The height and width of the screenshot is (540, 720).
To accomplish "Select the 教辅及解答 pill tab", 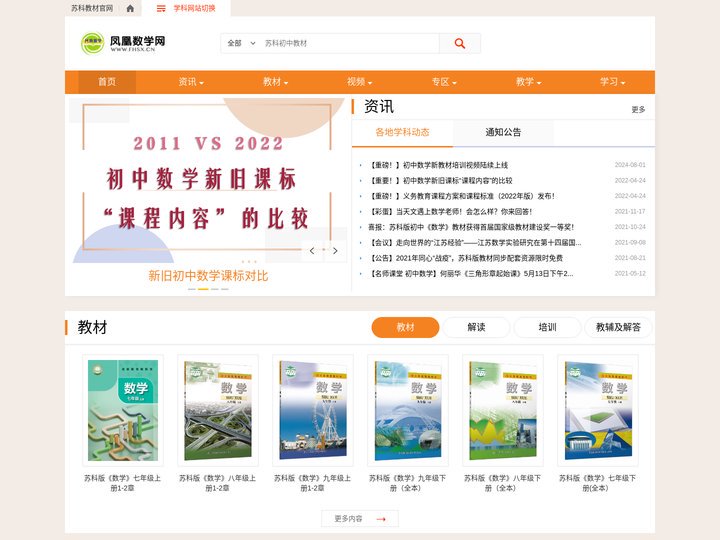I will point(618,327).
